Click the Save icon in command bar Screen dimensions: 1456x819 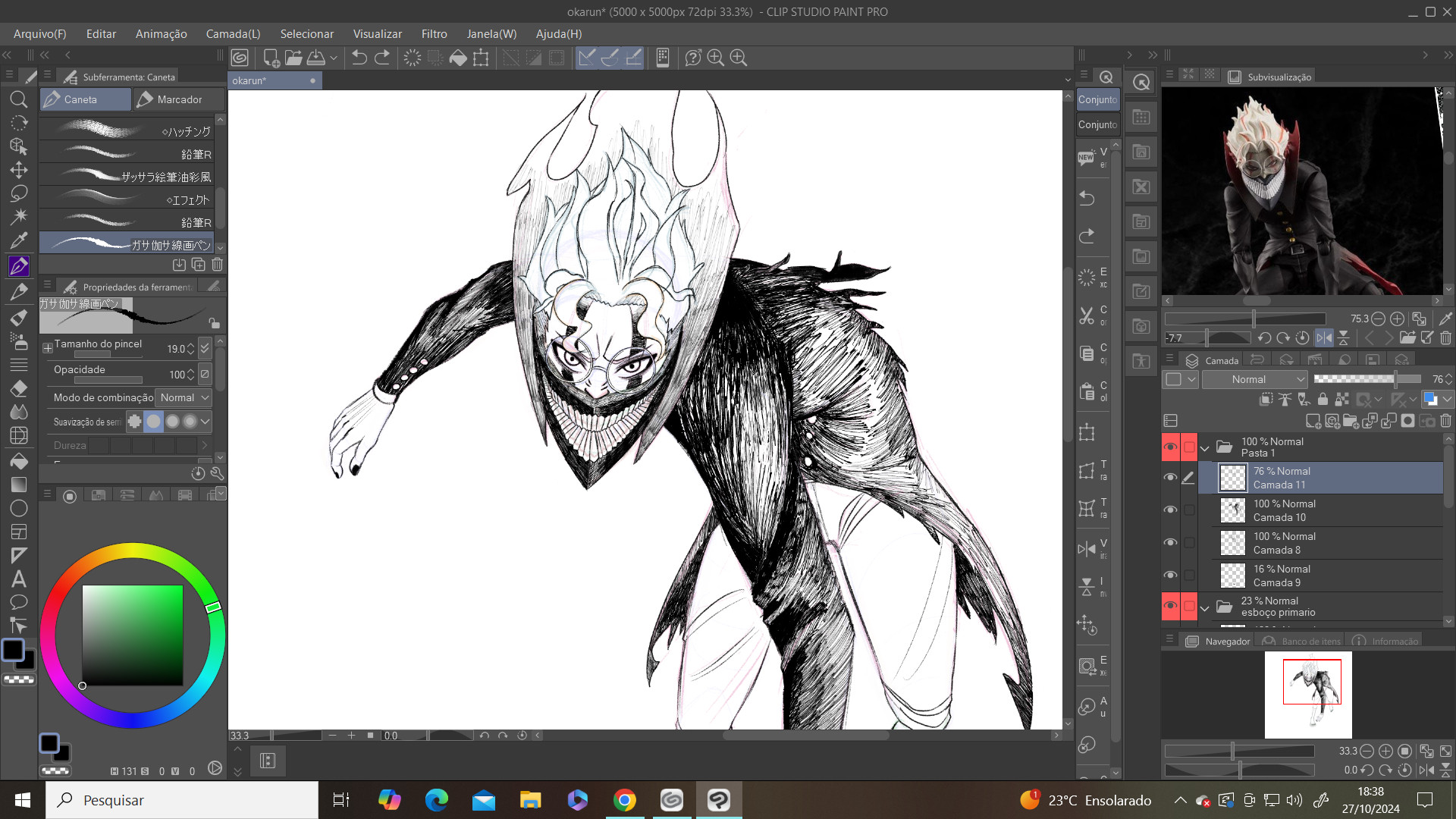tap(316, 58)
